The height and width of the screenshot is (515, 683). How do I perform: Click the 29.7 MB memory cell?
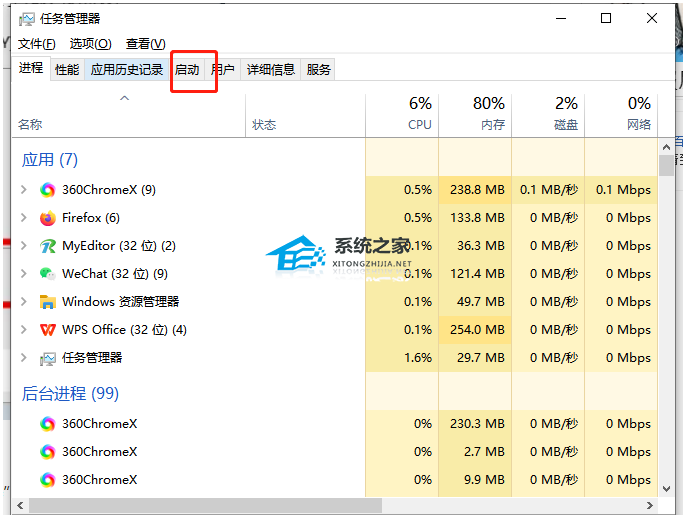point(475,358)
